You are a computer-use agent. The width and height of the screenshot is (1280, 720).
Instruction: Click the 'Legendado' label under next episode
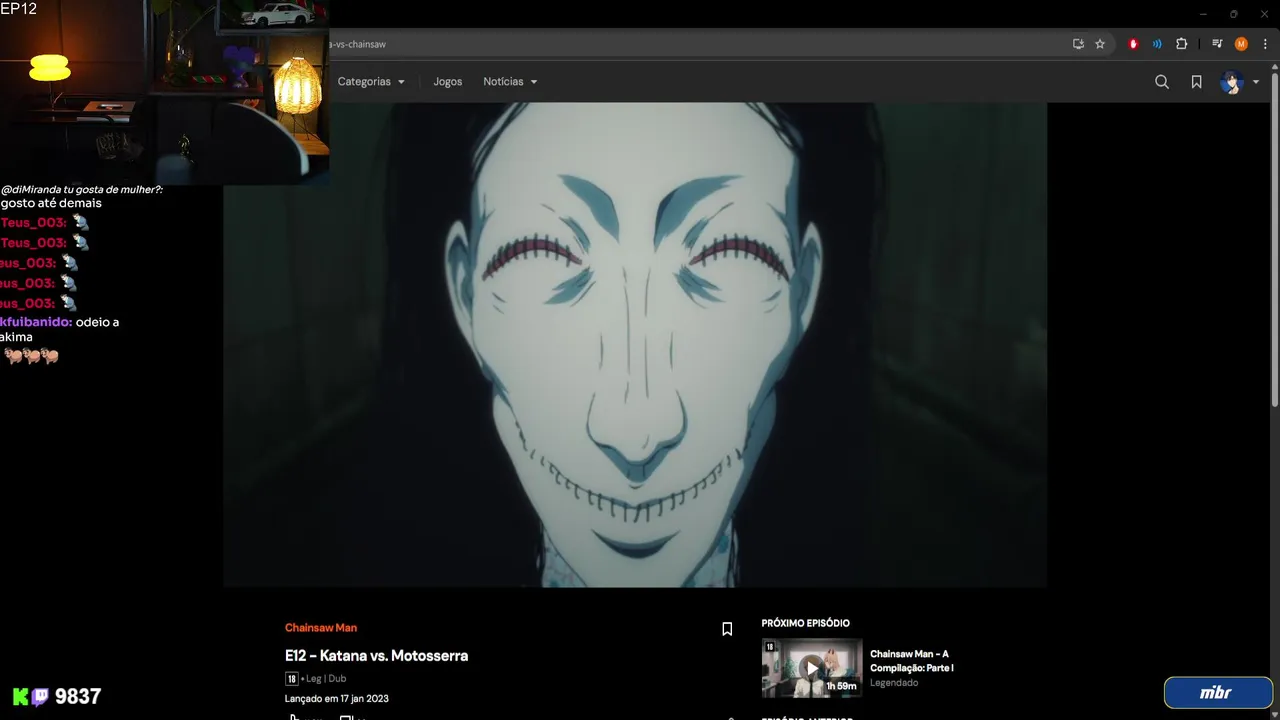(x=894, y=683)
